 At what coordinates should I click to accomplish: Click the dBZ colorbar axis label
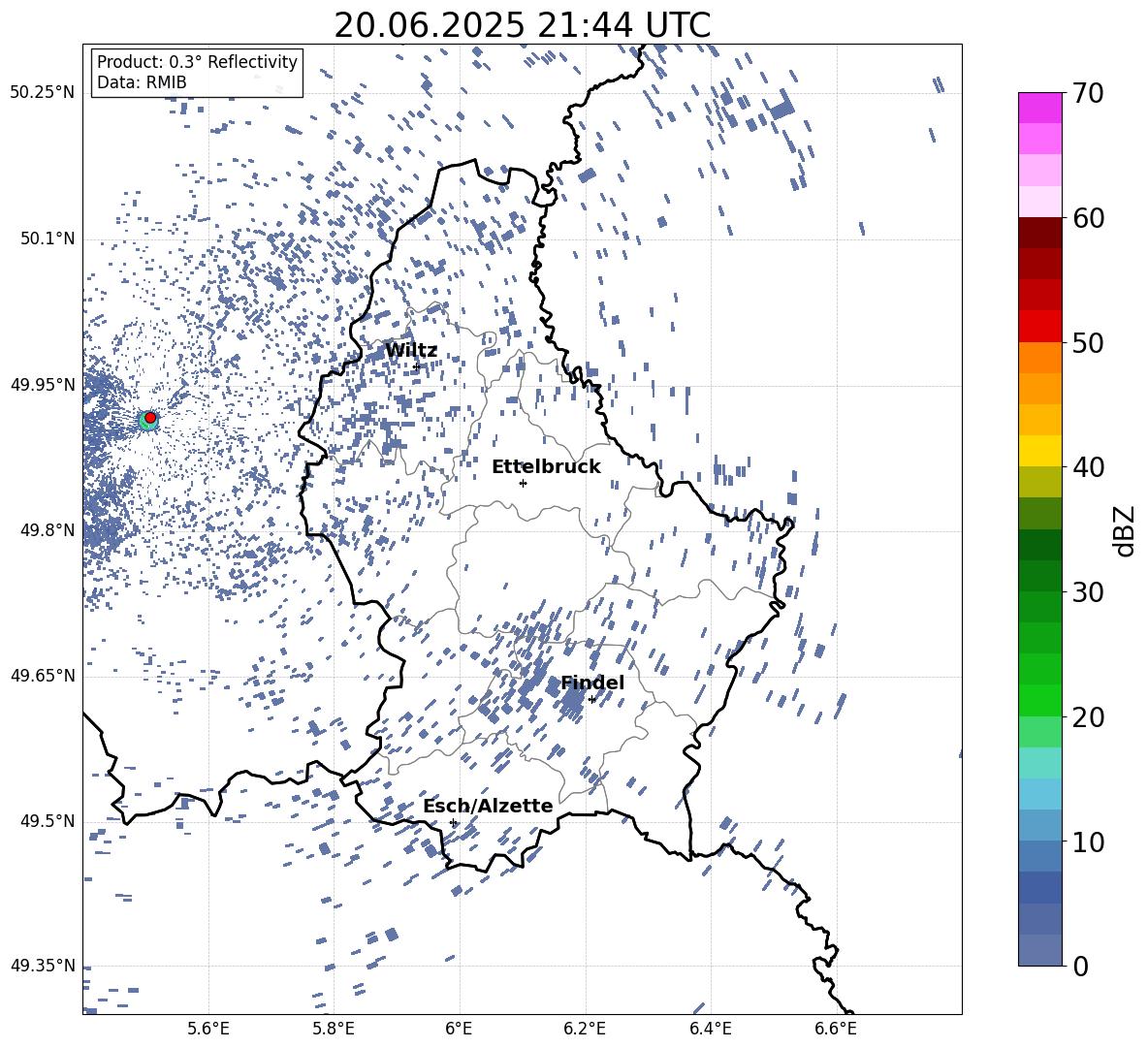[1126, 530]
